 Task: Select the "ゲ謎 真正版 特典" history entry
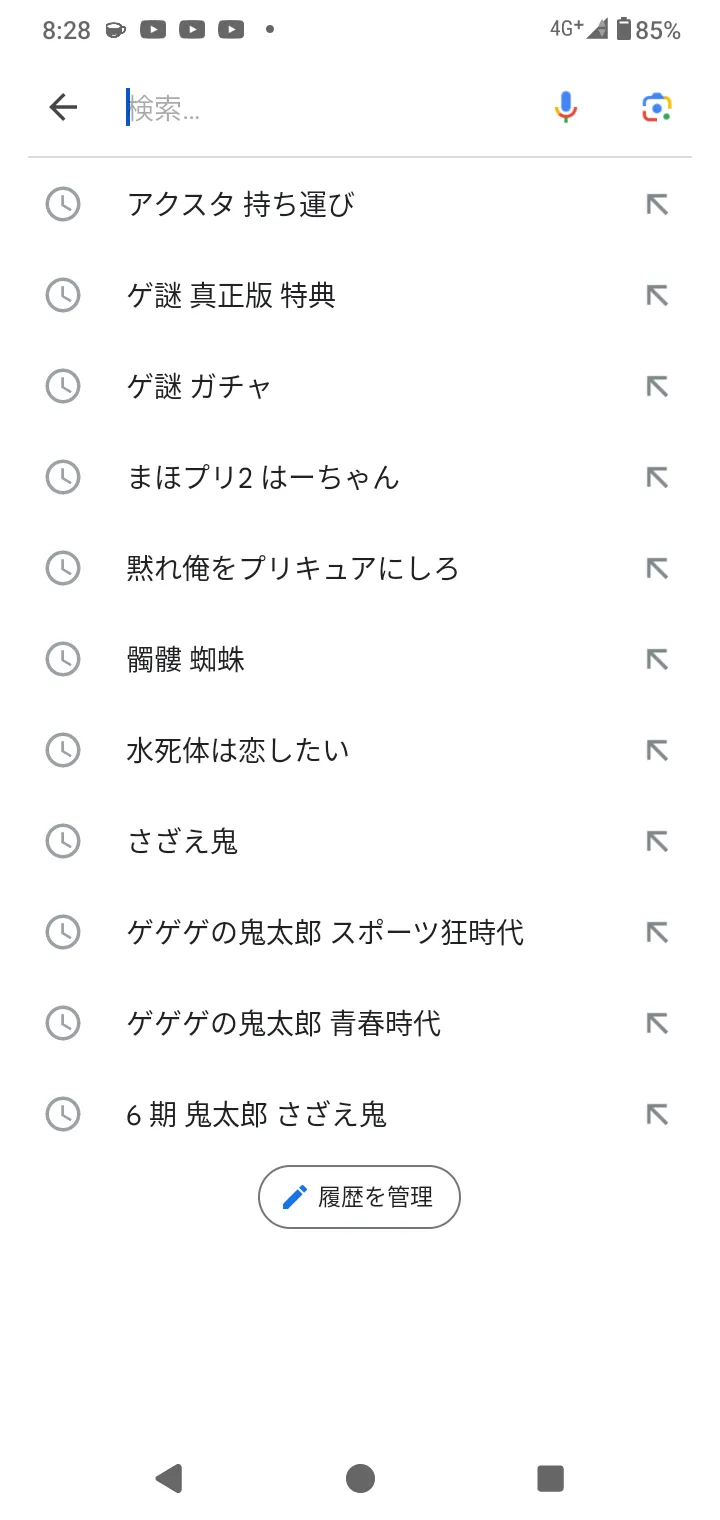(232, 296)
